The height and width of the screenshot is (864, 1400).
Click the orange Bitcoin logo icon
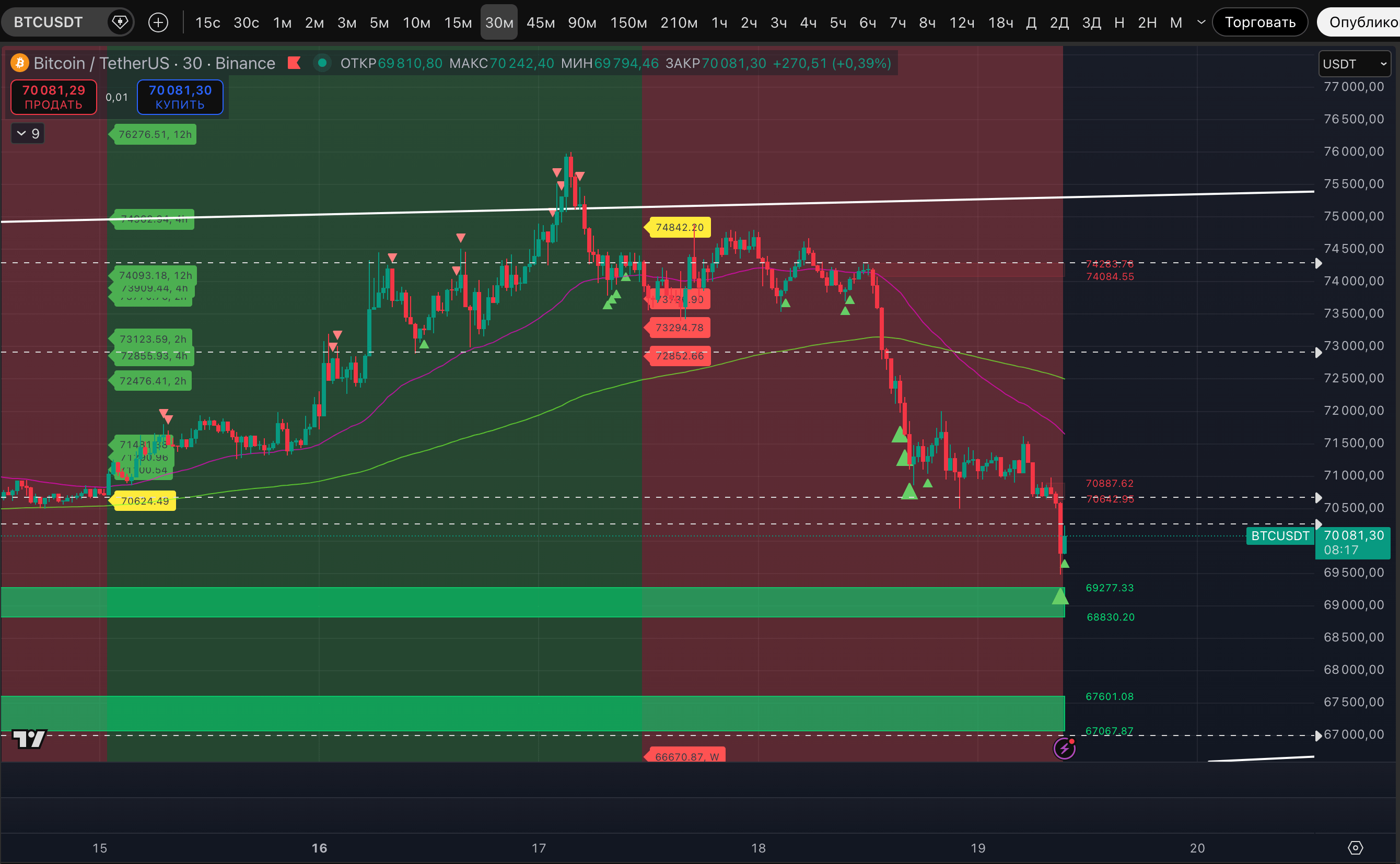tap(19, 63)
